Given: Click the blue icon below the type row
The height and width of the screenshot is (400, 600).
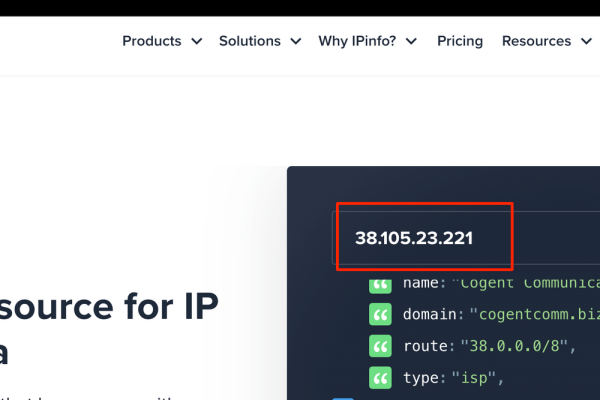Looking at the screenshot, I should 343,398.
